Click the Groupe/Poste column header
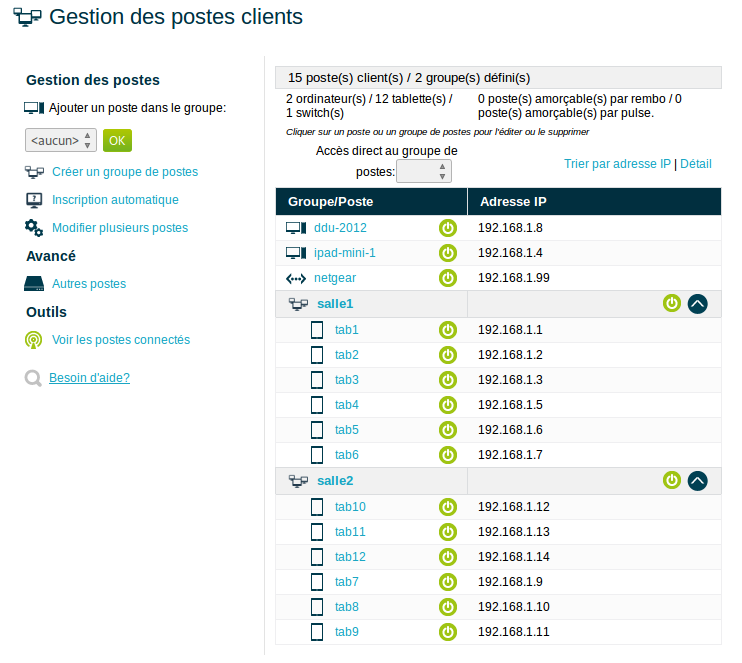 tap(371, 202)
